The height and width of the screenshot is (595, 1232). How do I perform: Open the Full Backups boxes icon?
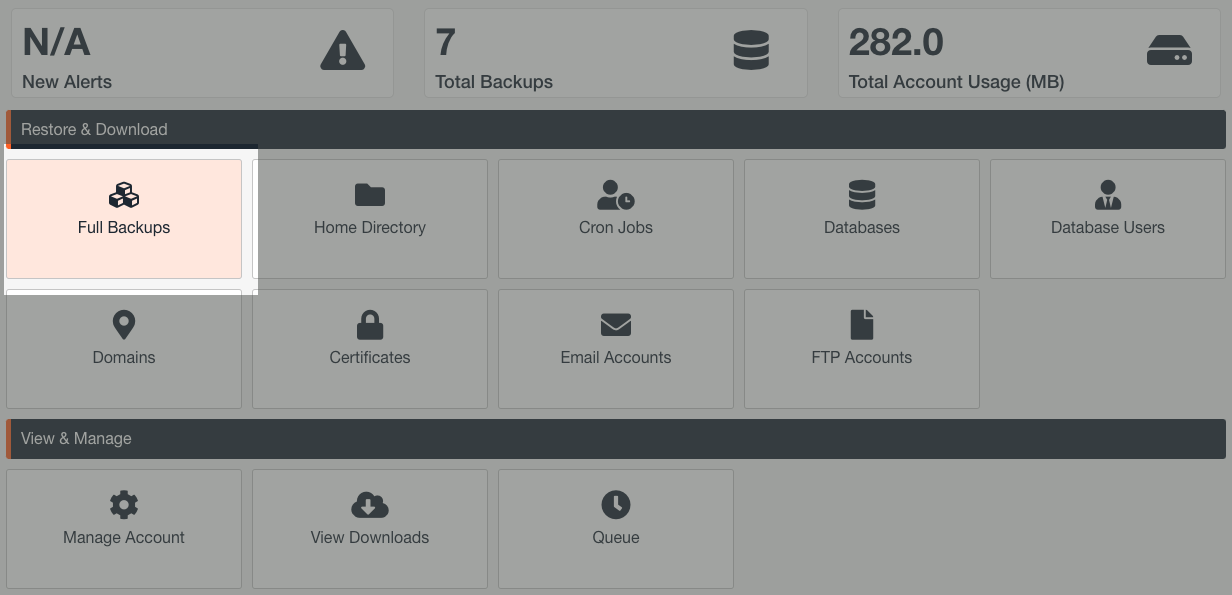[124, 195]
